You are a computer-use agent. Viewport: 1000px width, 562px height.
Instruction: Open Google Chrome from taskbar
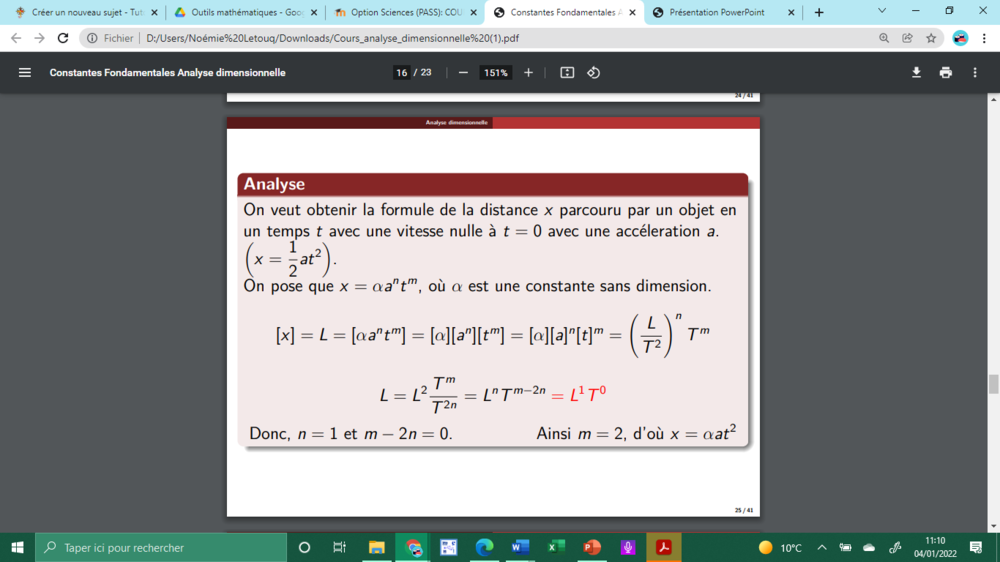pyautogui.click(x=413, y=547)
